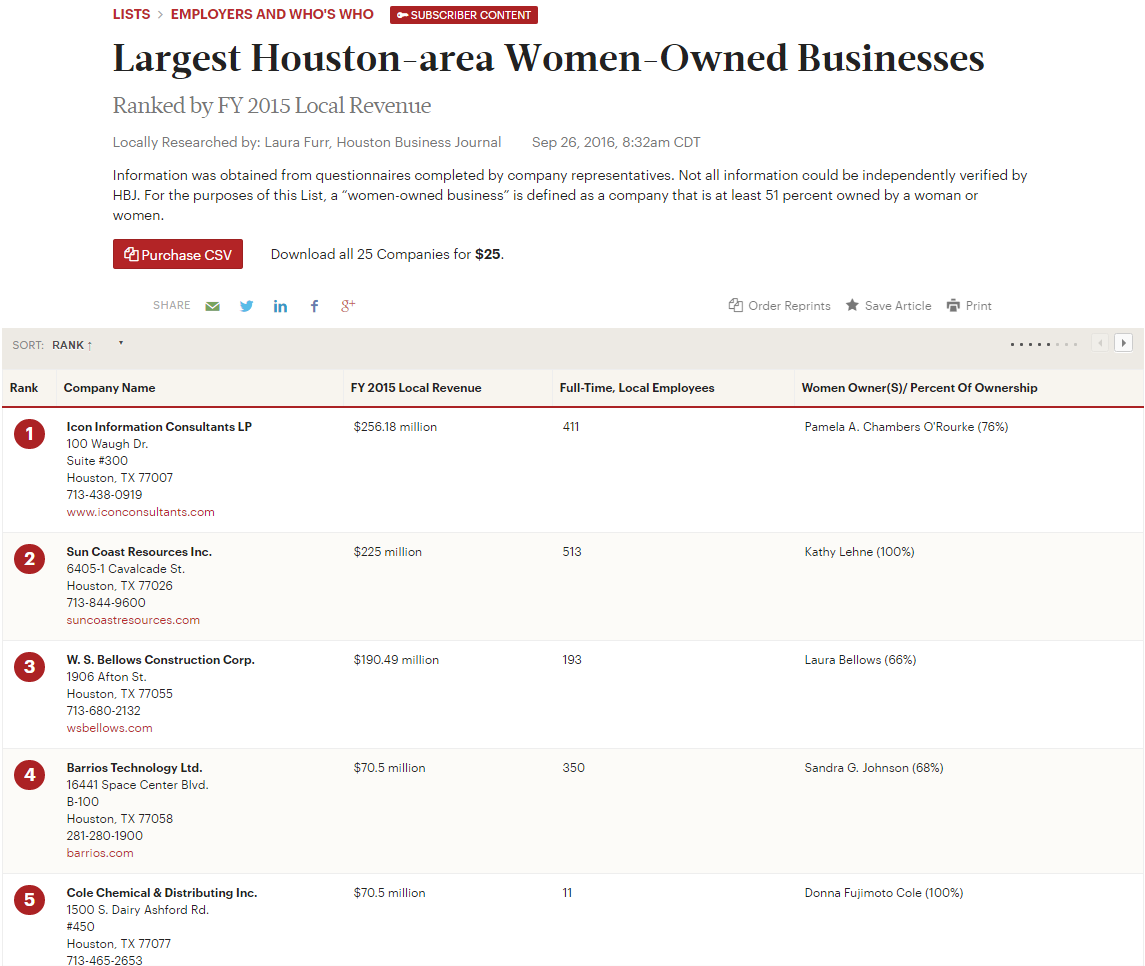Click the phone number 713-844-9600
The image size is (1145, 966).
(x=106, y=602)
